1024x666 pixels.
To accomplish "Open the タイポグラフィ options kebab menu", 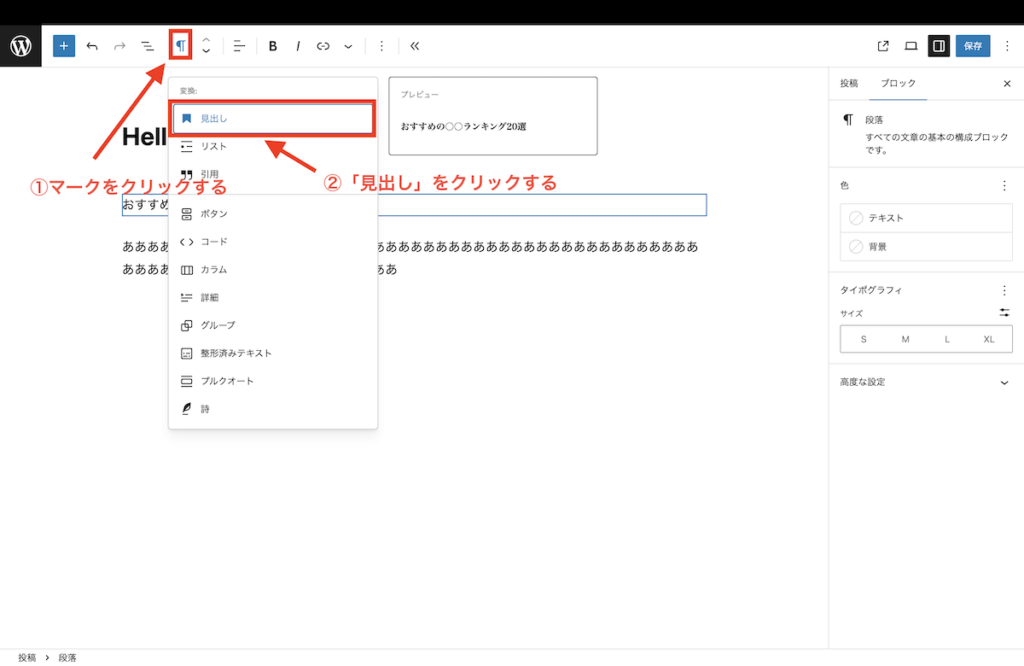I will point(1005,290).
